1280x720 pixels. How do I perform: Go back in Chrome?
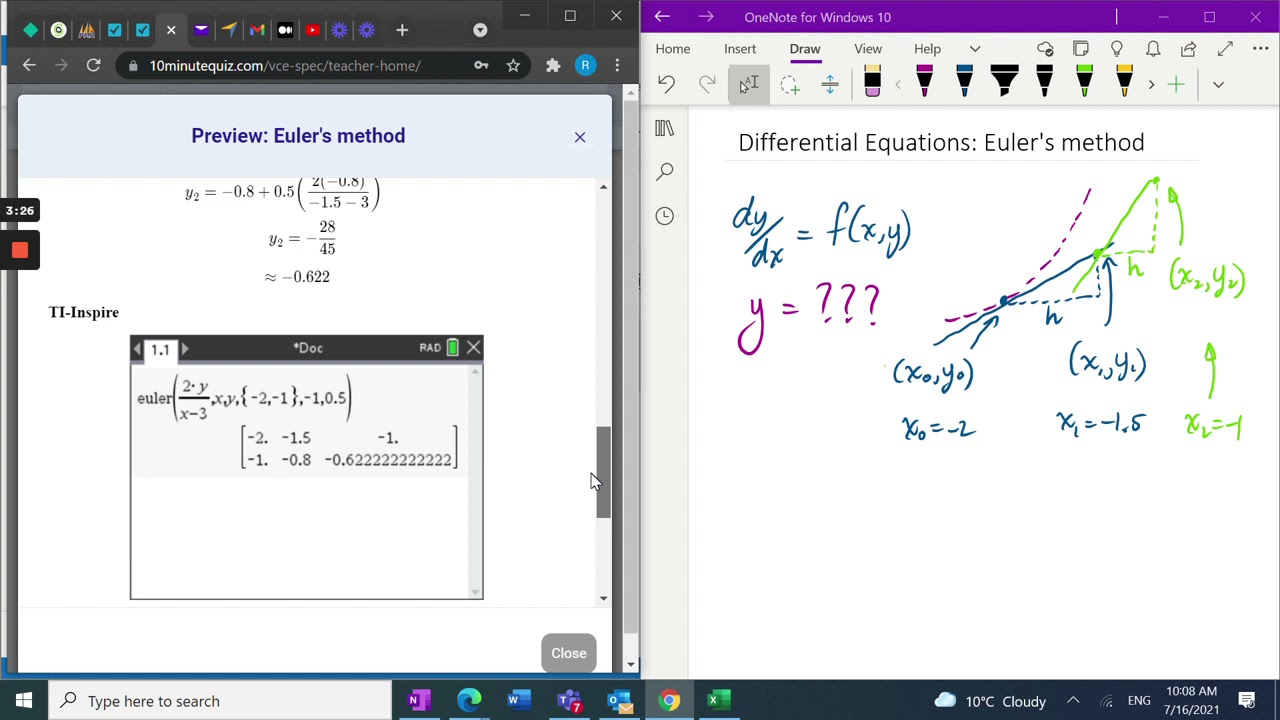pyautogui.click(x=29, y=65)
